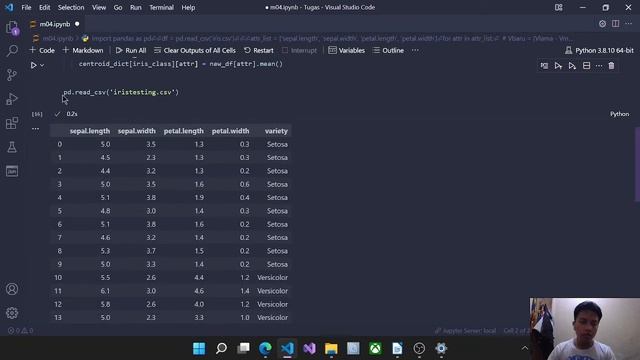Open the Terminal menu
This screenshot has height=360, width=640.
point(161,7)
